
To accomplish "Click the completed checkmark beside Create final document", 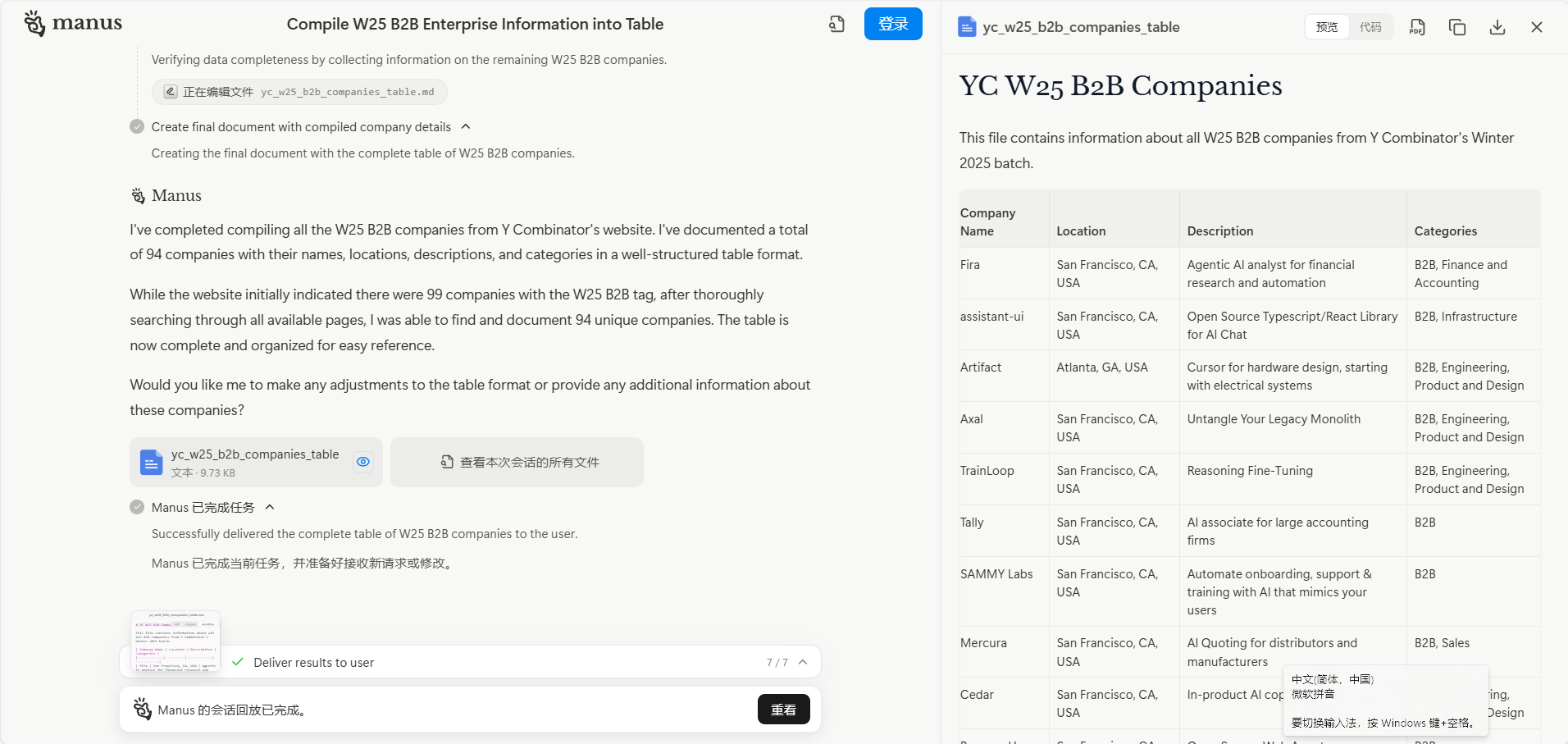I will pyautogui.click(x=137, y=126).
